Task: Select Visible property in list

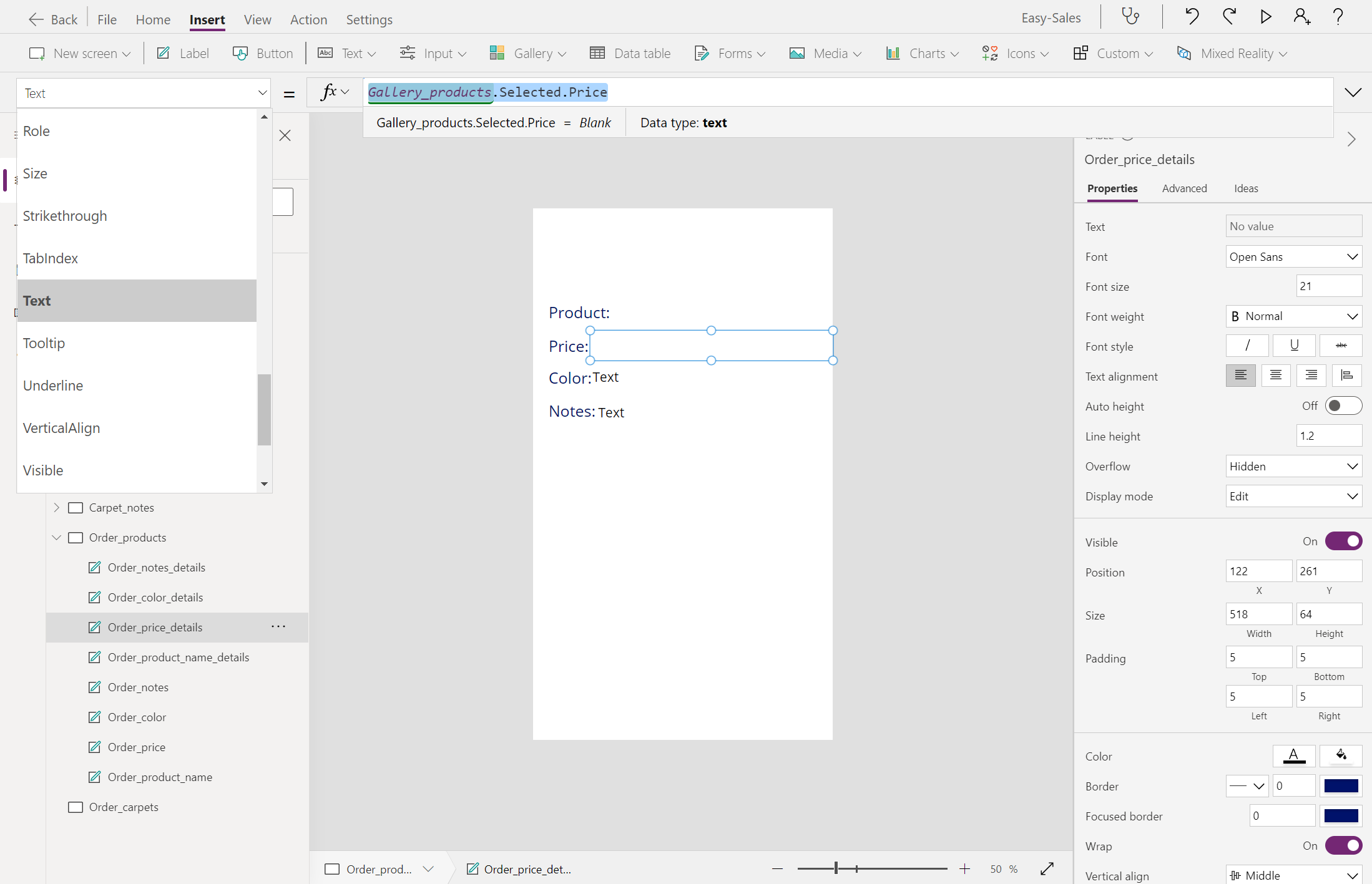Action: [x=137, y=470]
